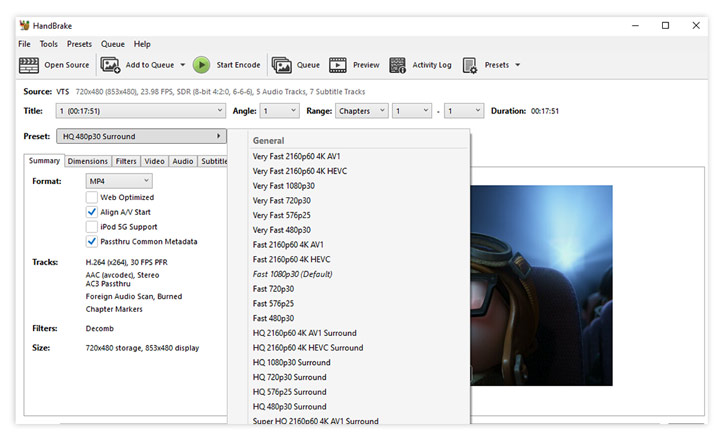Click the Start Encode label
This screenshot has width=720, height=441.
pos(238,65)
